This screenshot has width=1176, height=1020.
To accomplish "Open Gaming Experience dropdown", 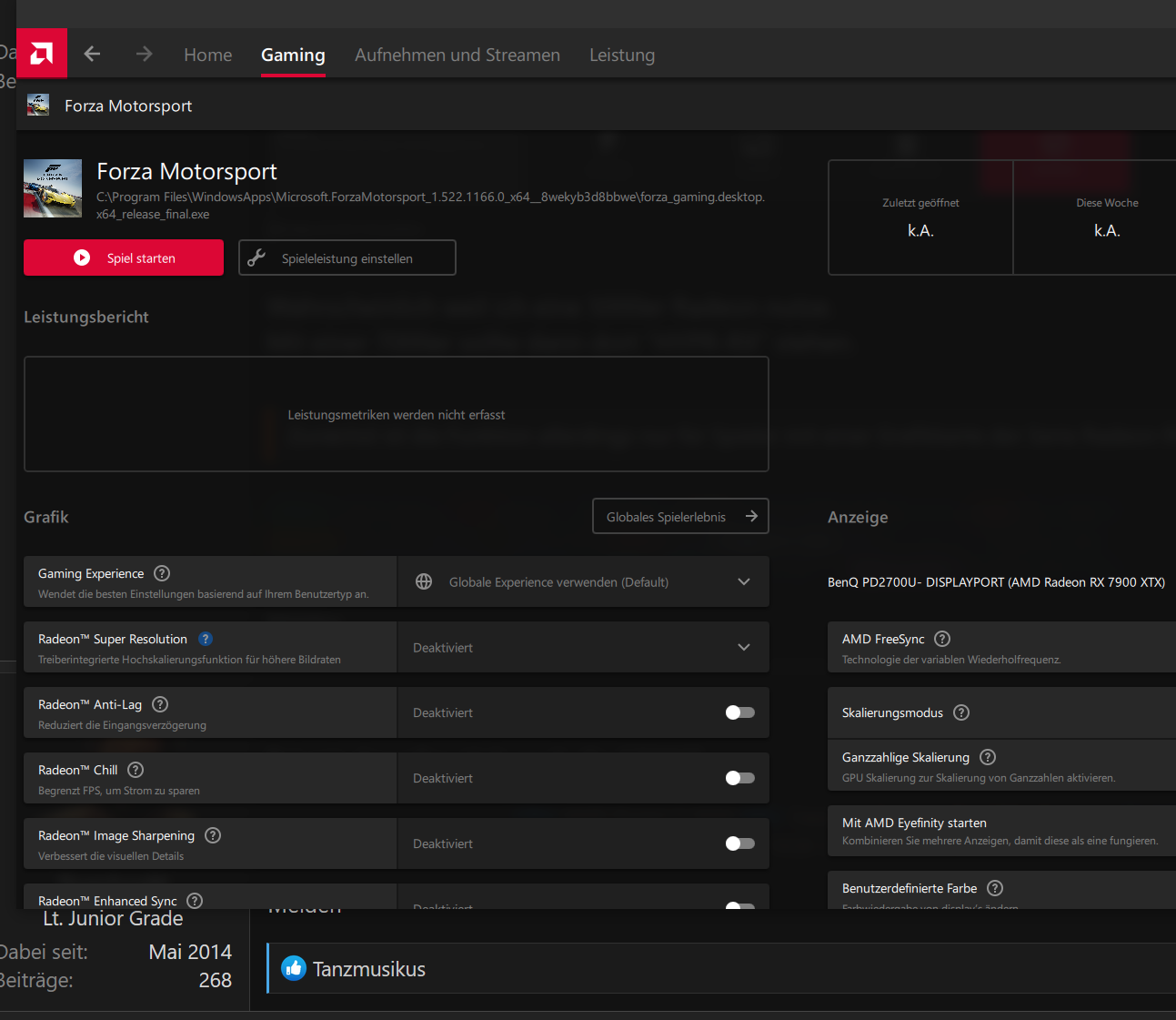I will (x=583, y=581).
